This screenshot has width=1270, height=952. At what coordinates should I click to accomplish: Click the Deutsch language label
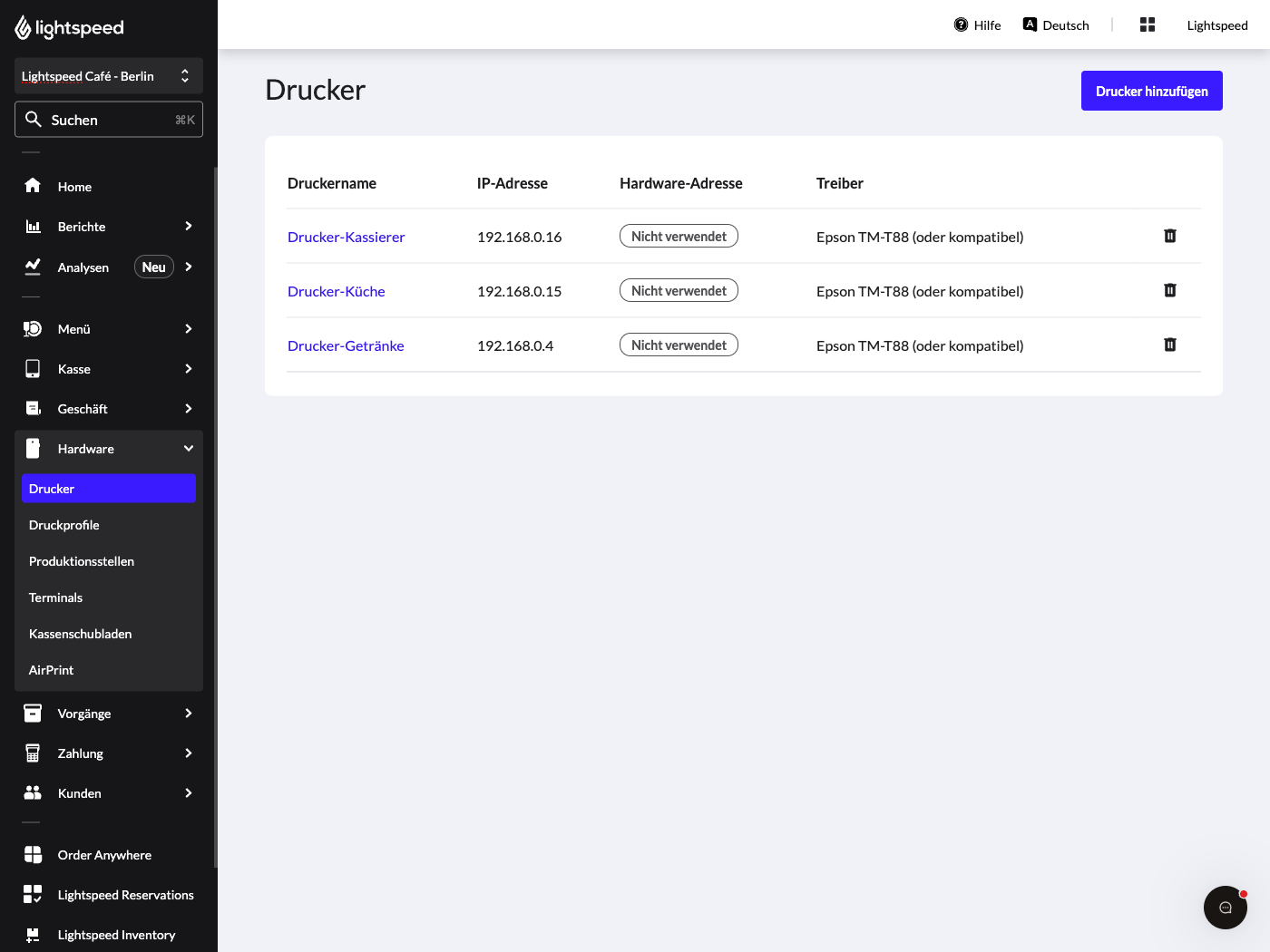[x=1066, y=25]
